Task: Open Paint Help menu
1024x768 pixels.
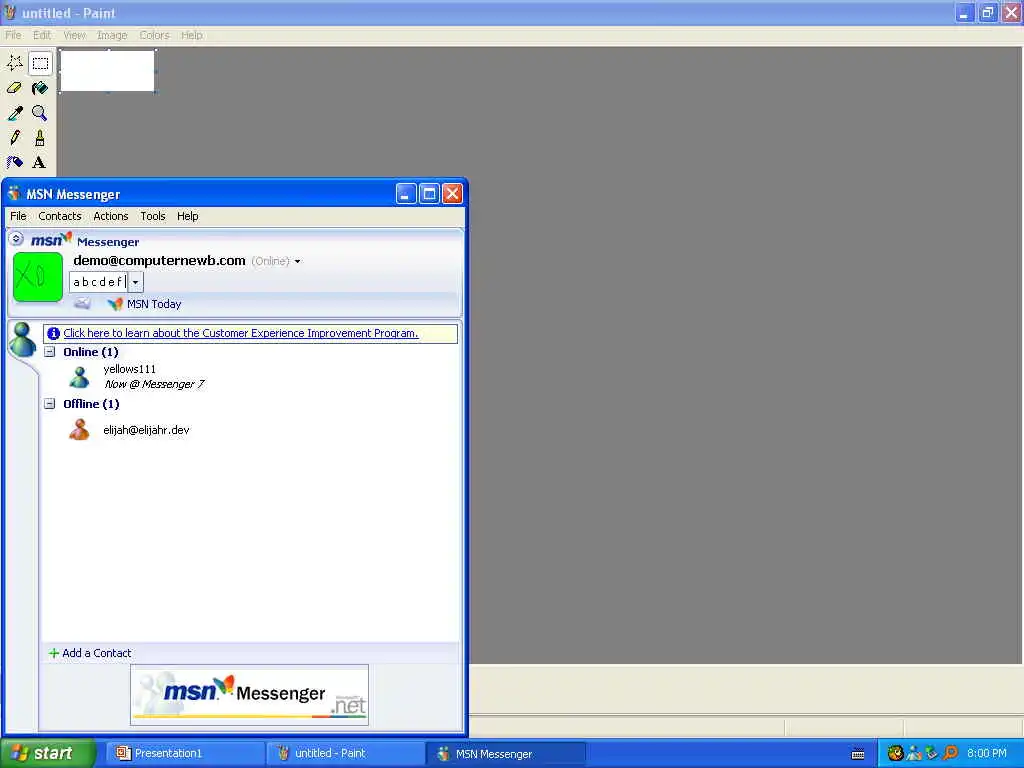Action: click(x=191, y=35)
